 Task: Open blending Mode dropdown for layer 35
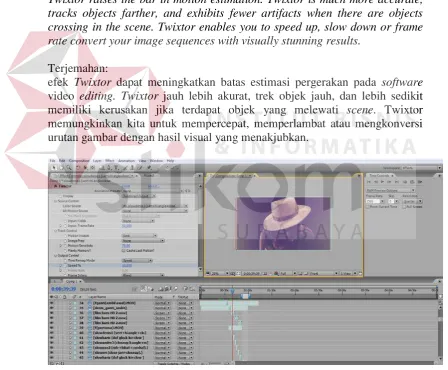[x=162, y=308]
